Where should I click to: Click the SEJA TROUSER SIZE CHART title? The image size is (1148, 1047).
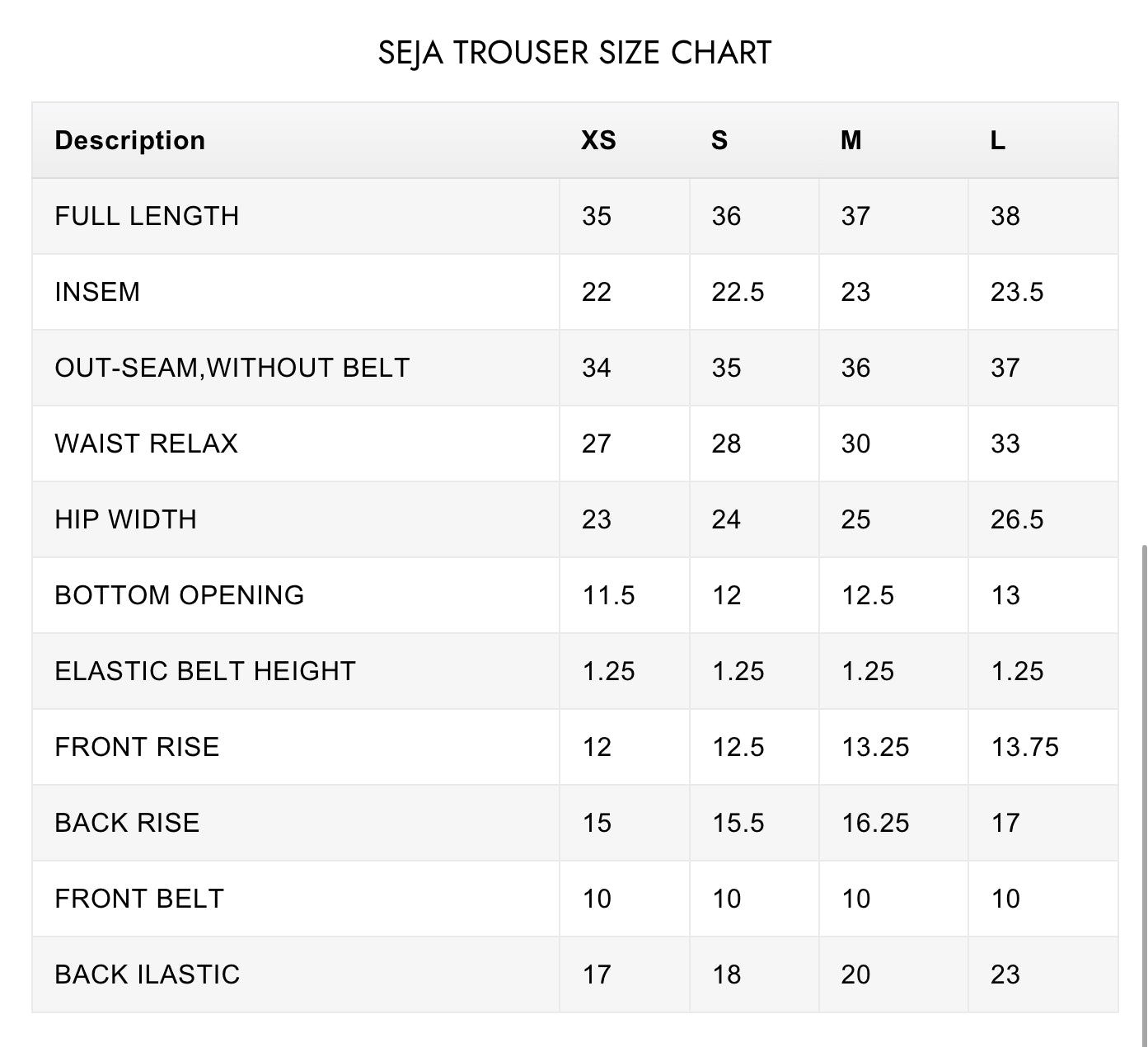point(574,53)
